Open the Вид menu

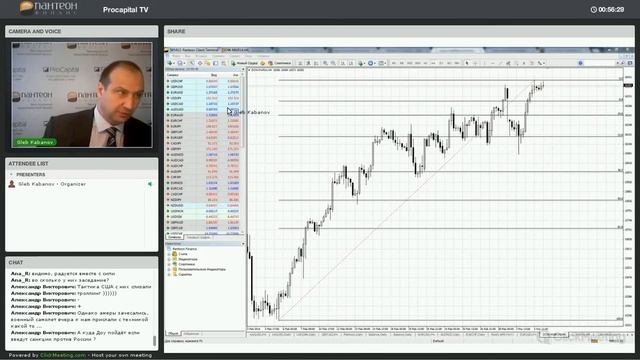click(188, 56)
